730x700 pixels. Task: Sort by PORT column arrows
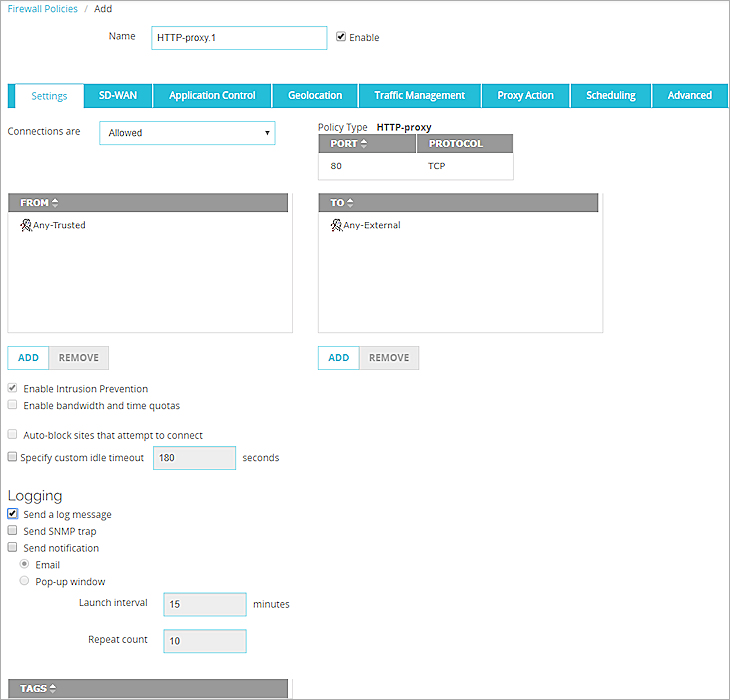364,144
